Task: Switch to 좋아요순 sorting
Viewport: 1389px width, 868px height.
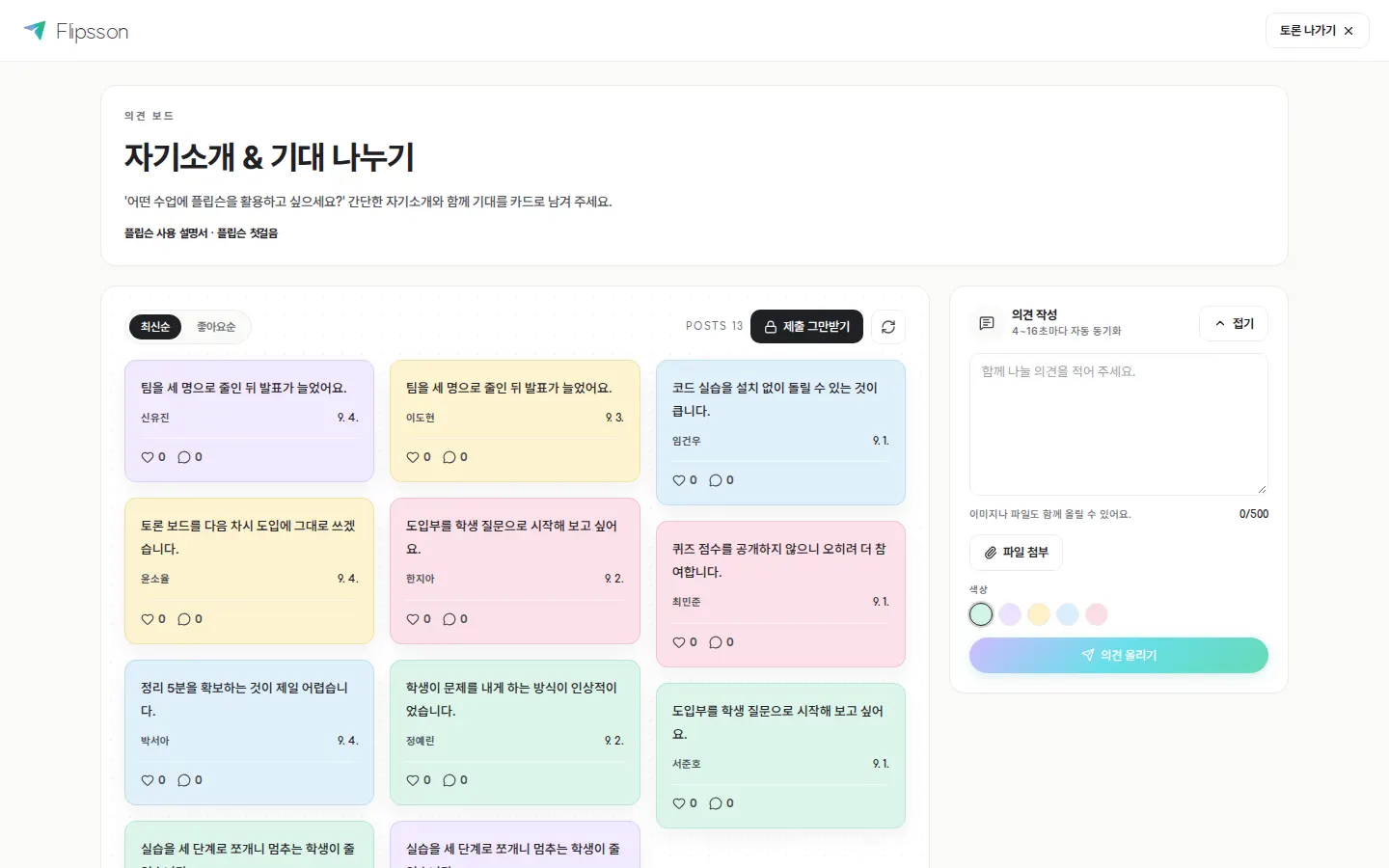Action: click(216, 327)
